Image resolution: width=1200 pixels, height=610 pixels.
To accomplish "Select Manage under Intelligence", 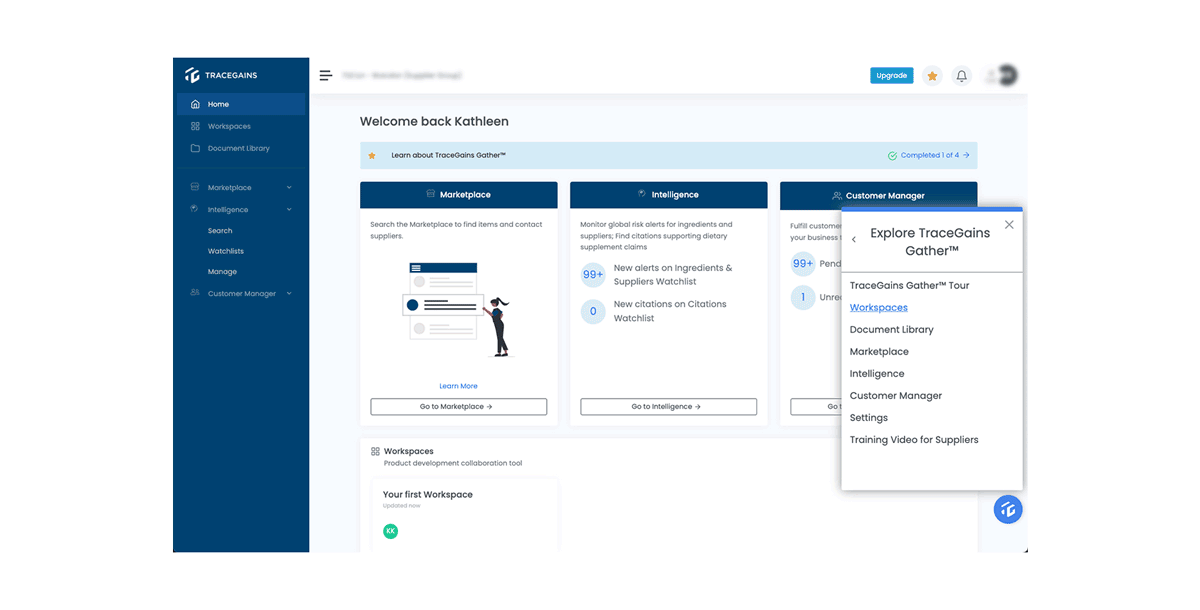I will click(x=222, y=272).
